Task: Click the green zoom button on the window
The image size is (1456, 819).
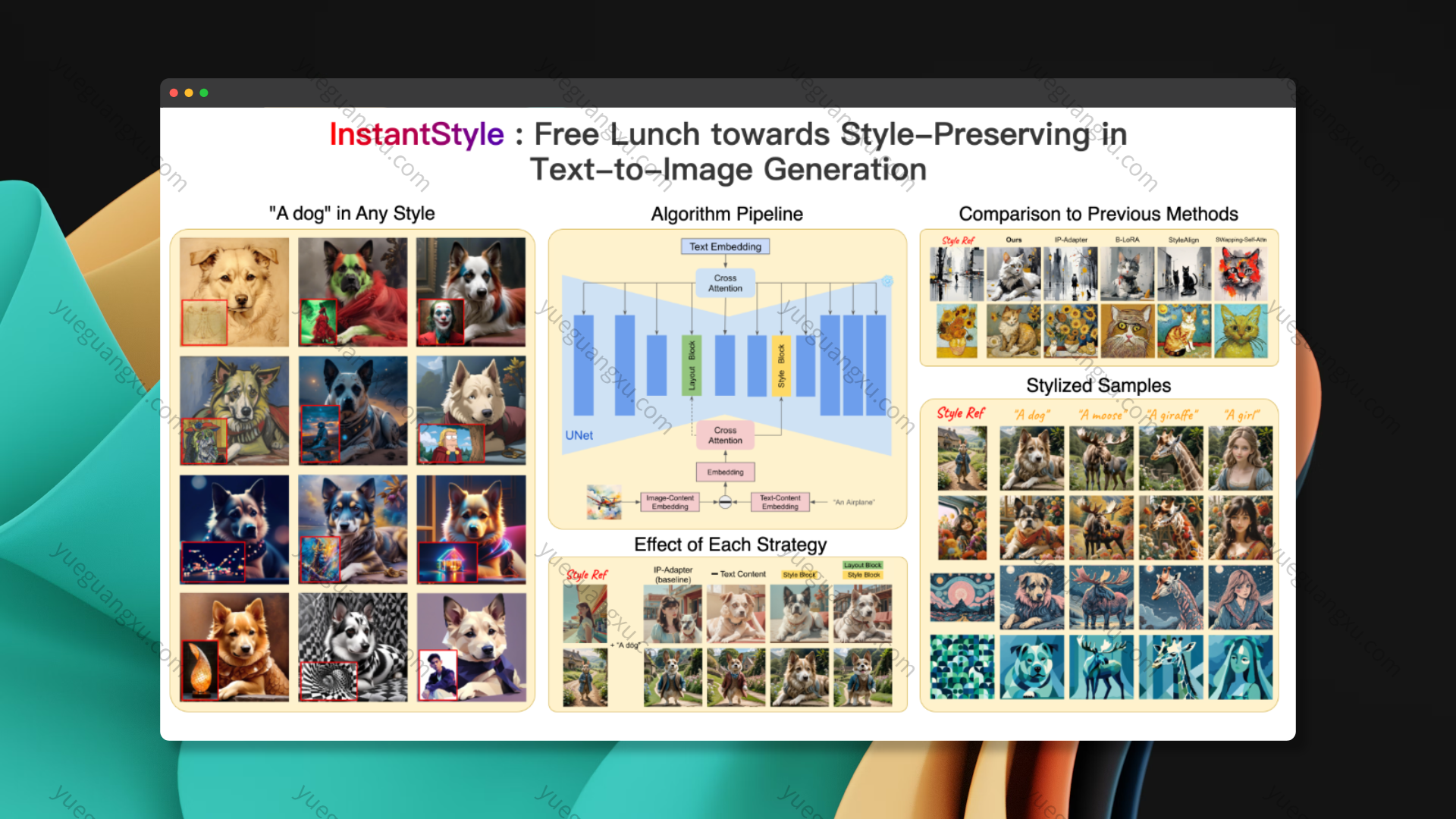Action: [x=203, y=93]
